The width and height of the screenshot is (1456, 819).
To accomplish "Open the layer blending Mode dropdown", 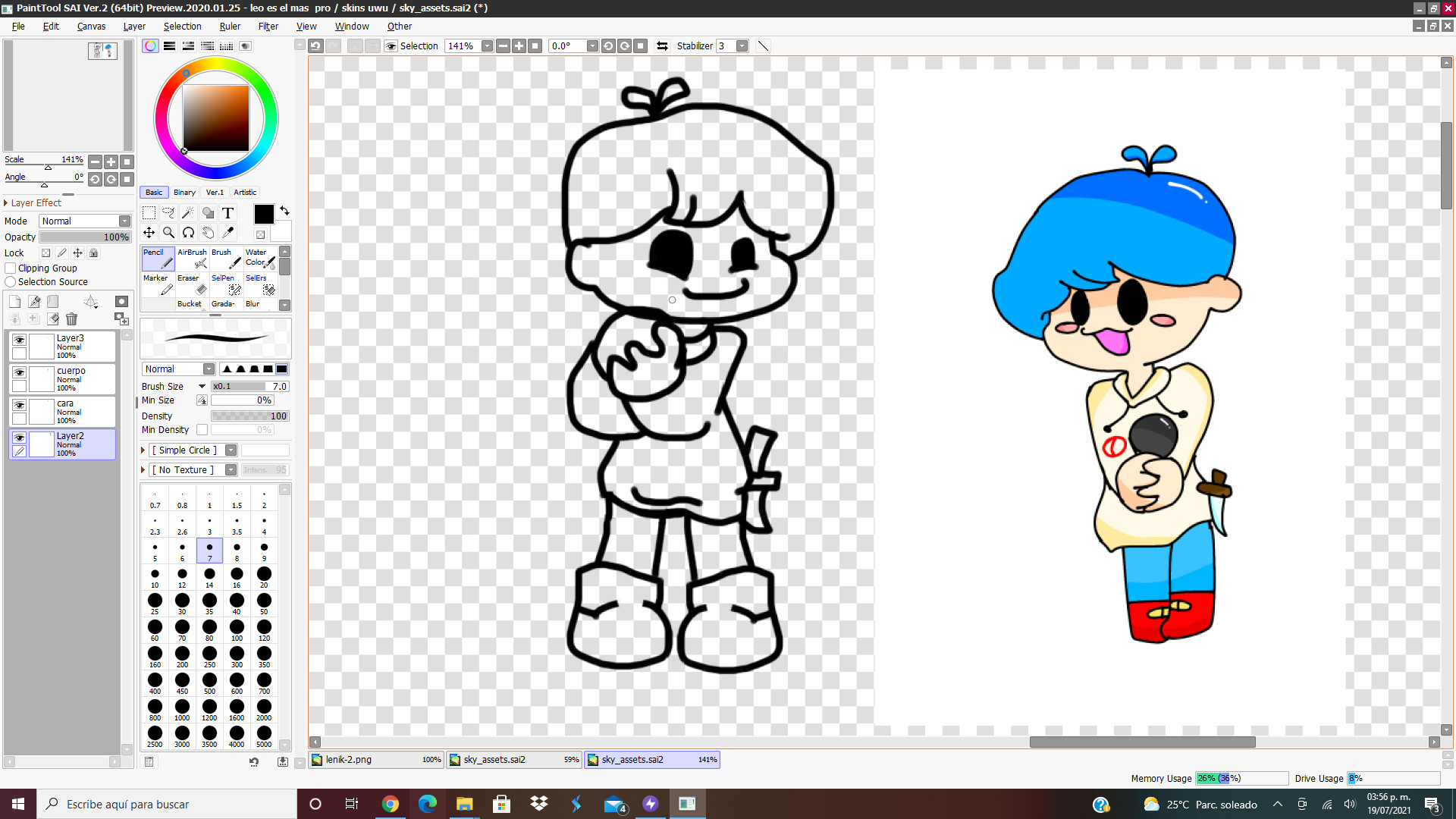I will (x=85, y=221).
